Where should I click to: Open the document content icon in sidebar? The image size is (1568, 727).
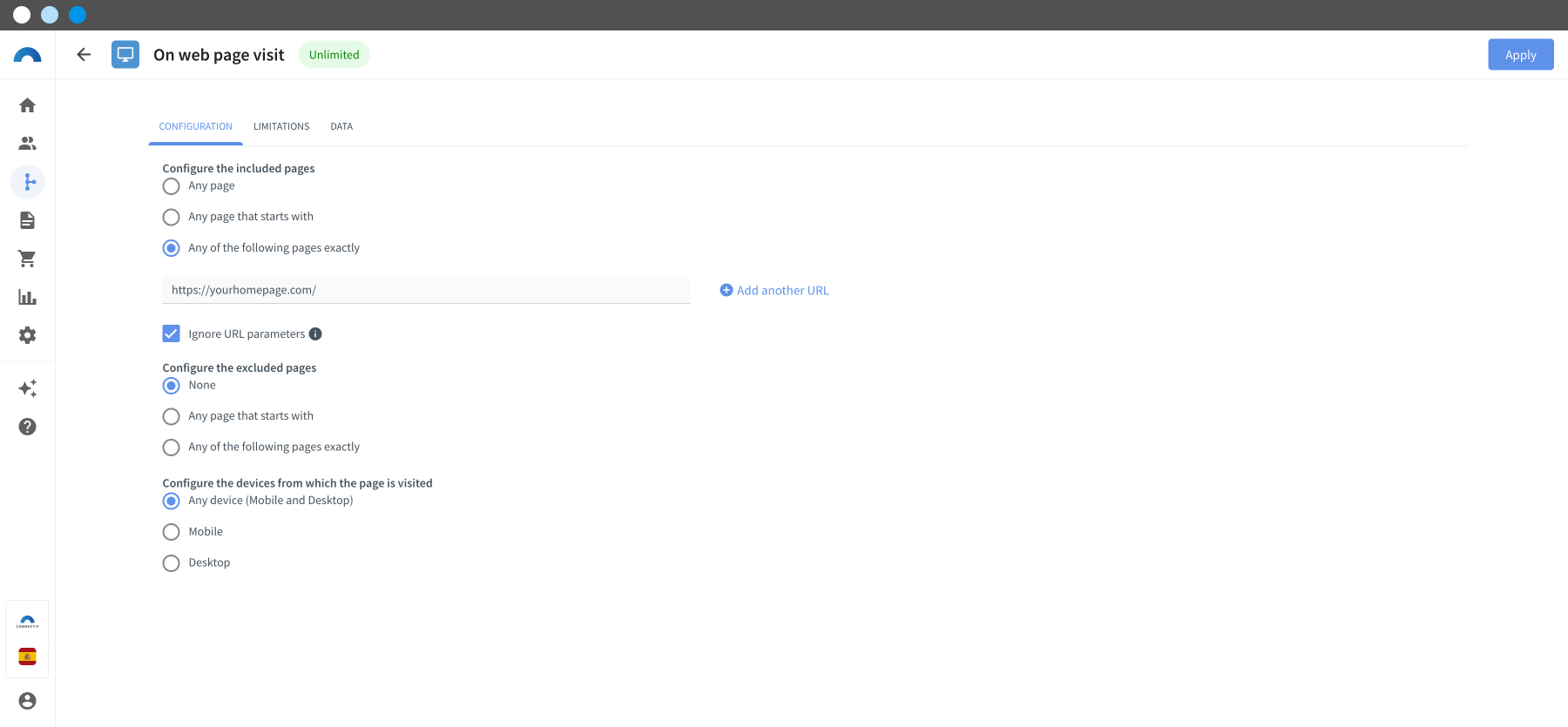(x=27, y=220)
